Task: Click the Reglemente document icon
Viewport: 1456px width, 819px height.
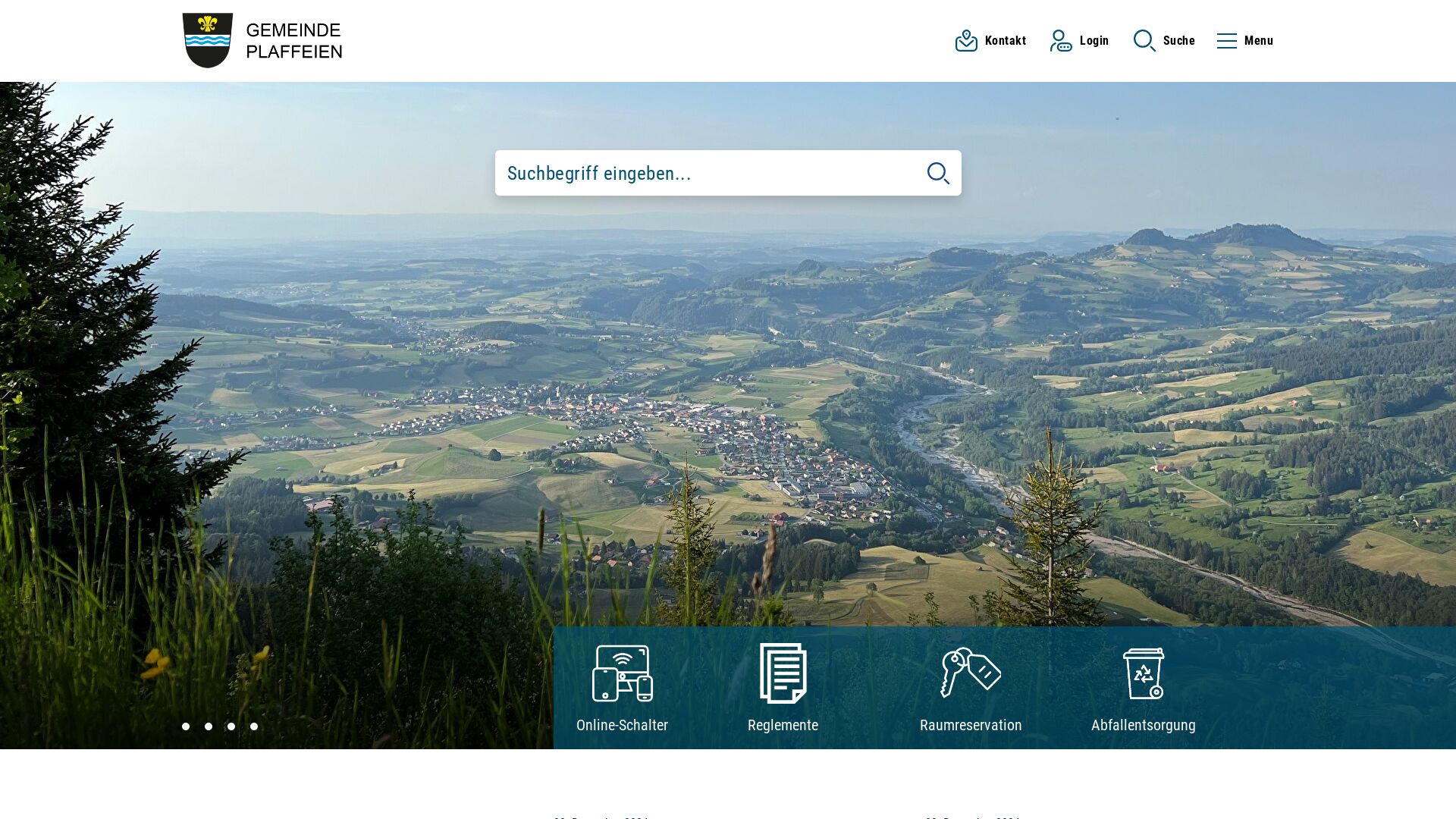Action: (783, 673)
